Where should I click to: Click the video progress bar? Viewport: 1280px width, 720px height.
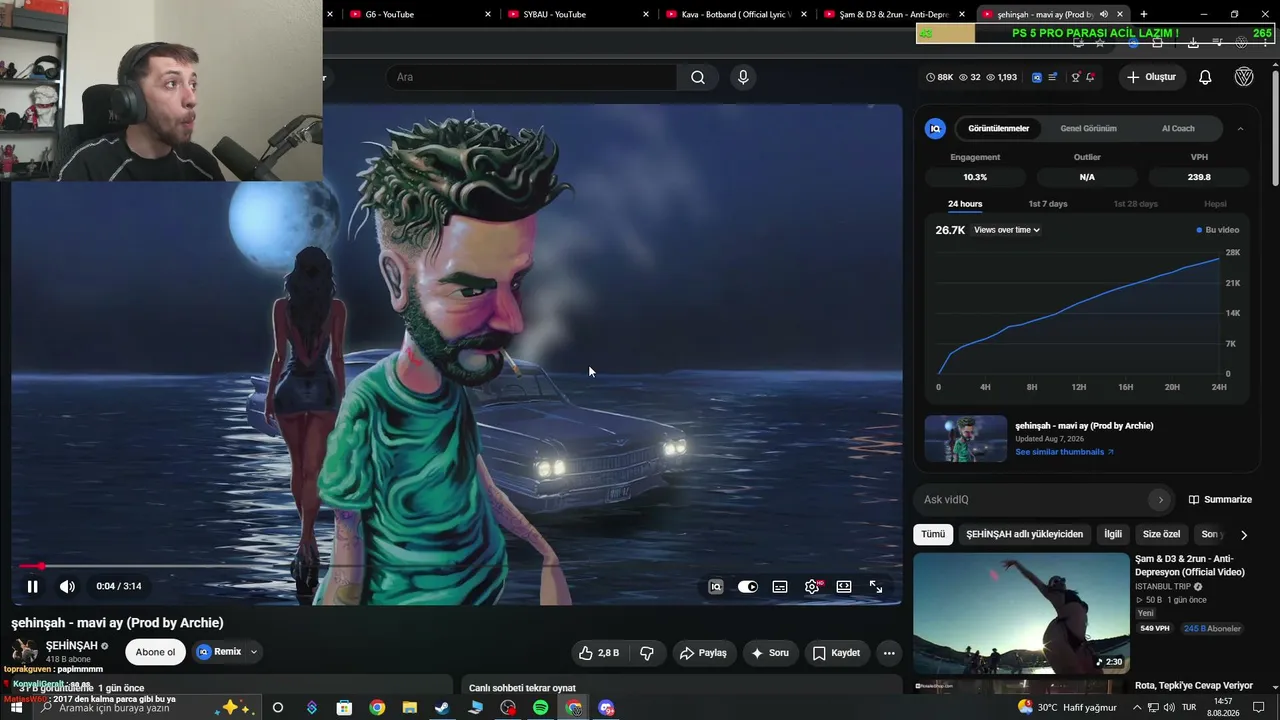click(x=457, y=566)
